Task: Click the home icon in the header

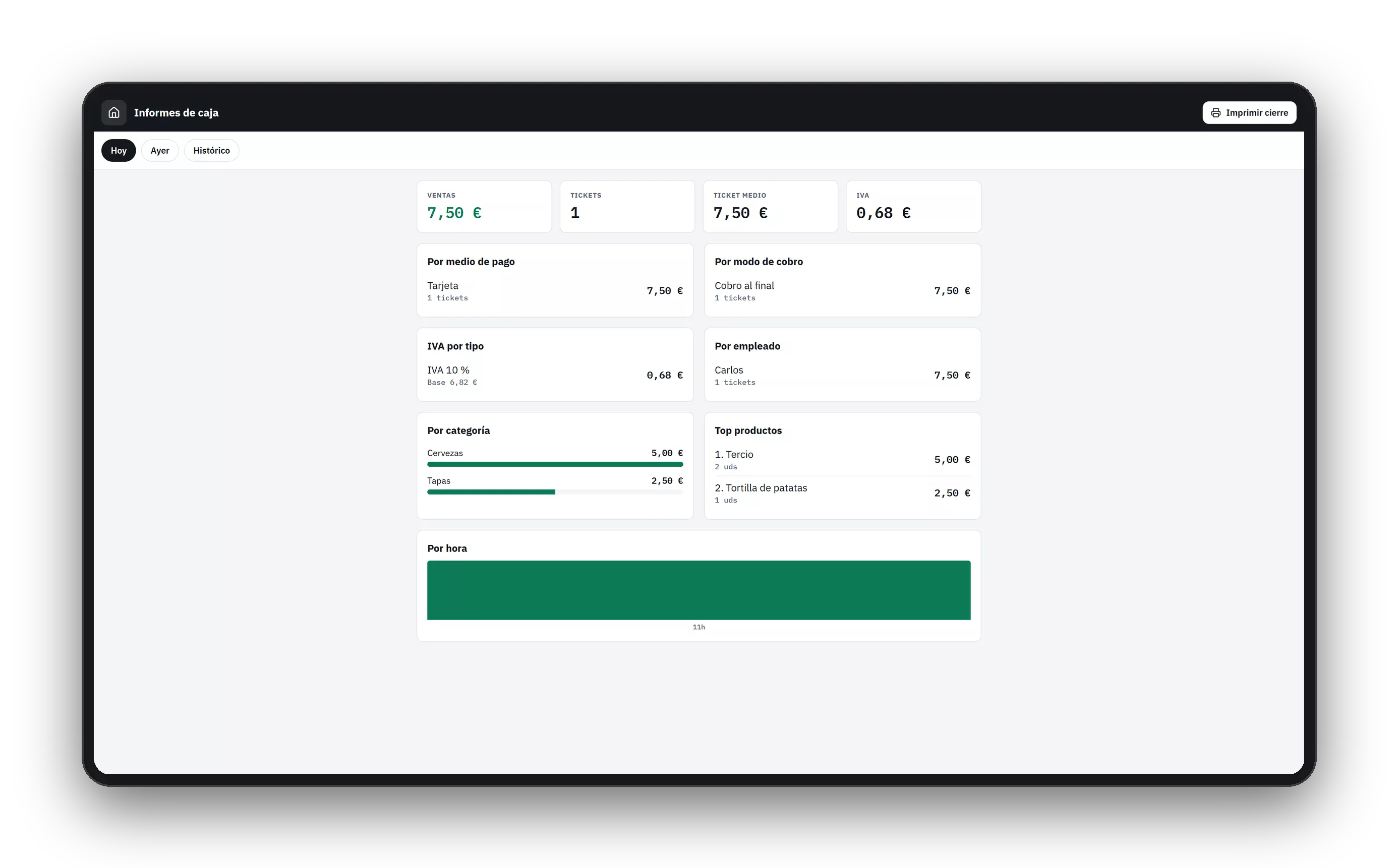Action: pos(113,112)
